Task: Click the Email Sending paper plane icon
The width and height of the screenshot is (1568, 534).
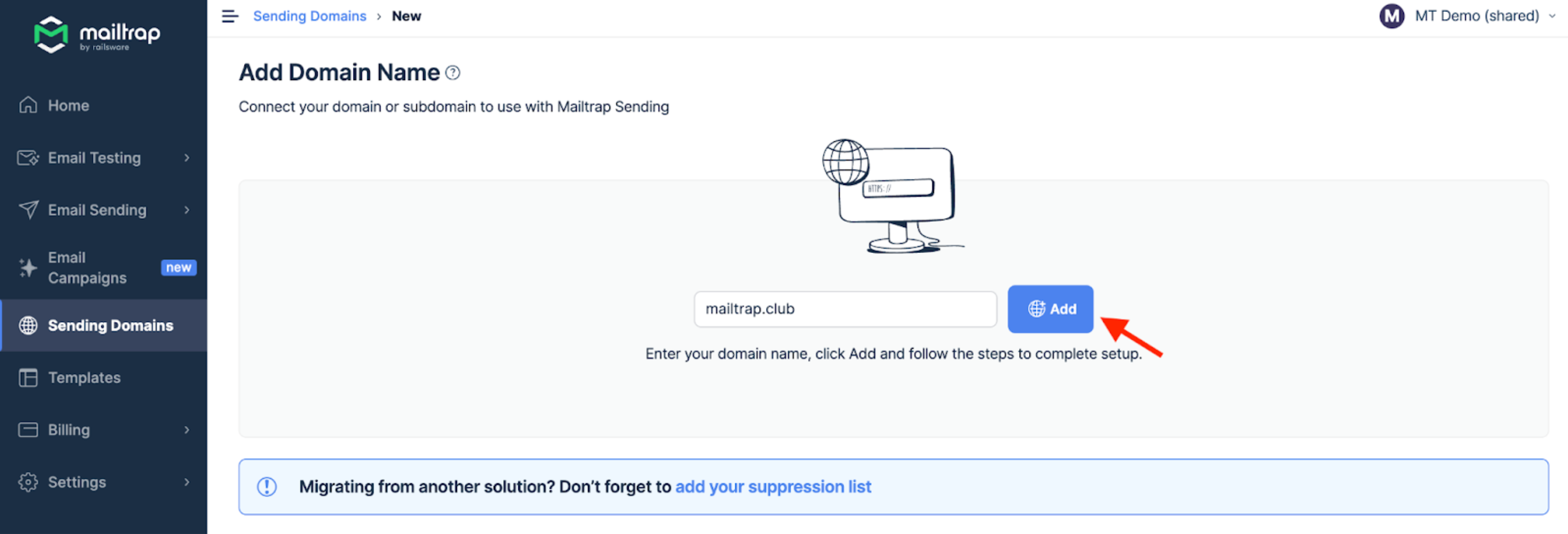Action: tap(28, 210)
